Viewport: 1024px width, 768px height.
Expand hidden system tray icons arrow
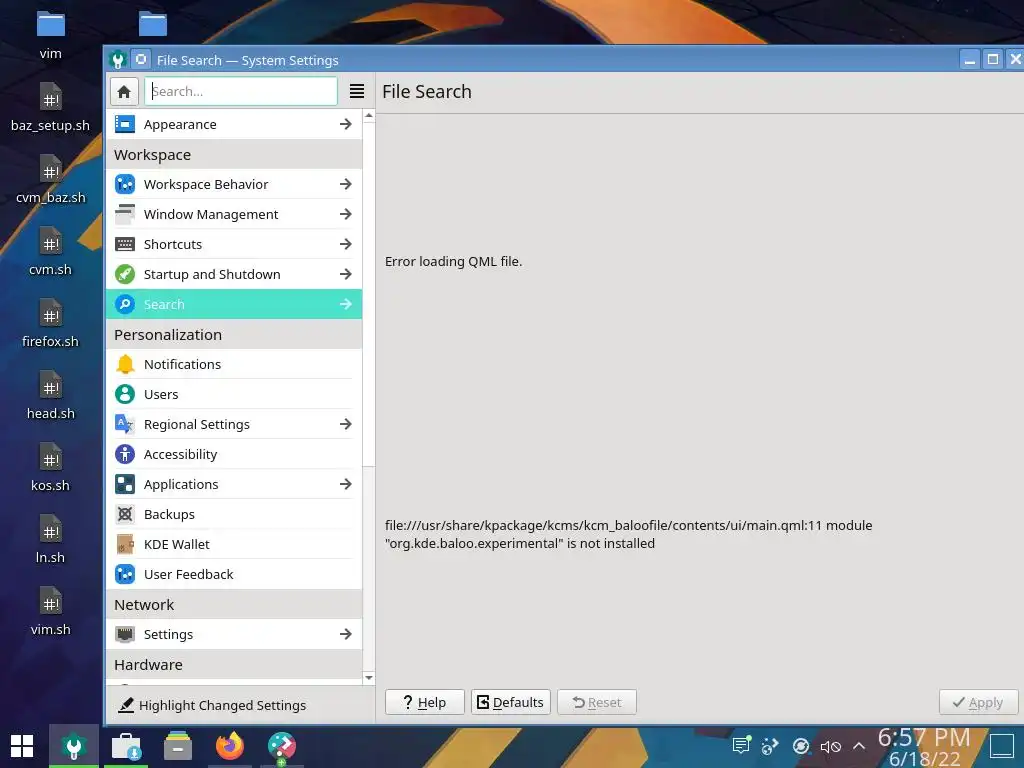tap(859, 746)
